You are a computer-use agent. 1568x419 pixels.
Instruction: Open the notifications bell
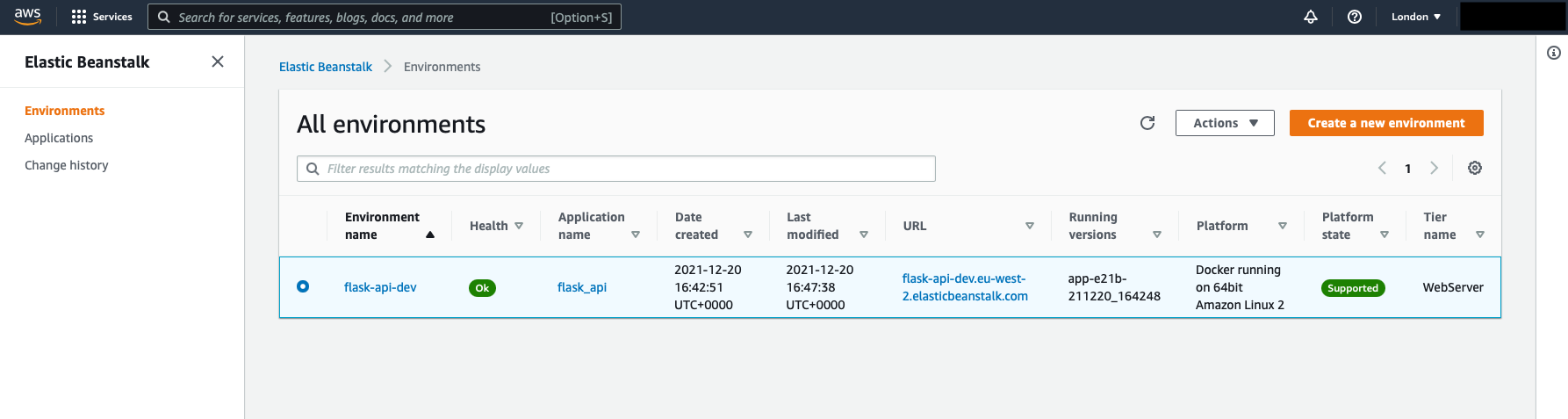point(1311,17)
